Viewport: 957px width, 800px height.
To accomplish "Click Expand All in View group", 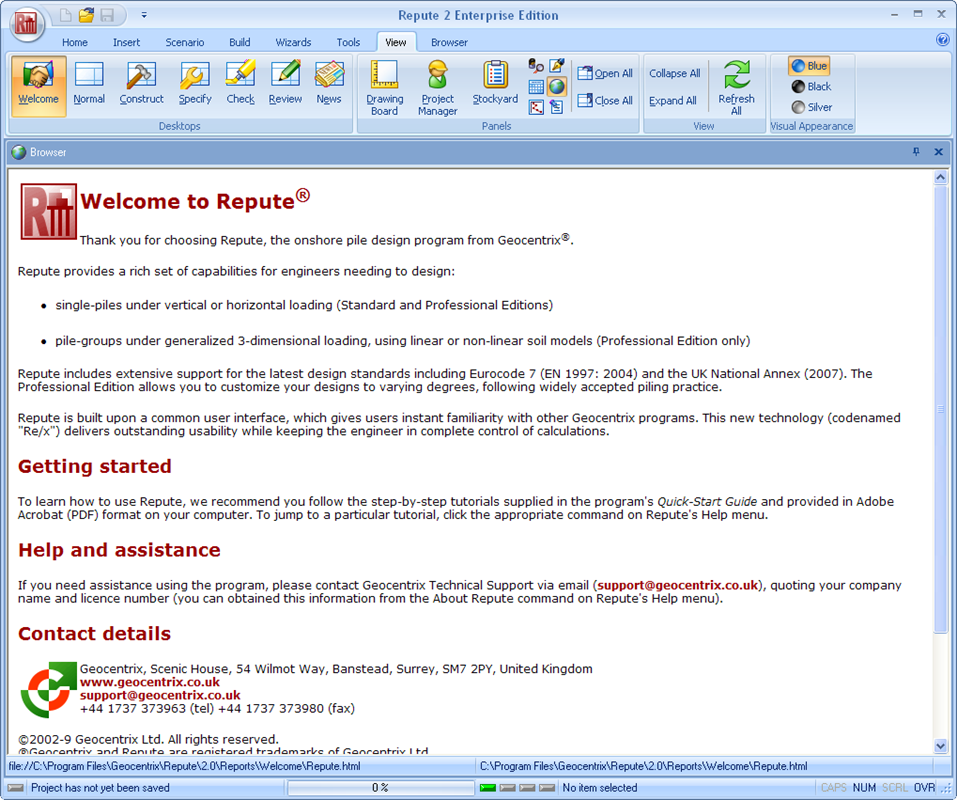I will (x=673, y=101).
